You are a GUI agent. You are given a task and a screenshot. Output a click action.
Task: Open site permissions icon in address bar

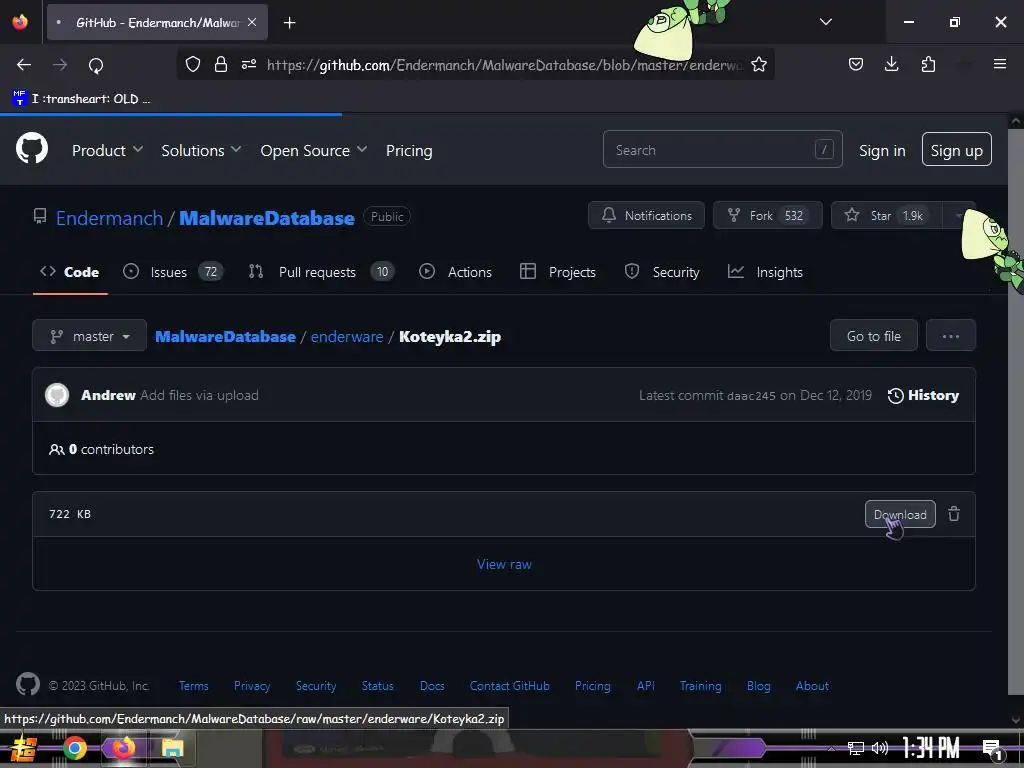click(249, 64)
